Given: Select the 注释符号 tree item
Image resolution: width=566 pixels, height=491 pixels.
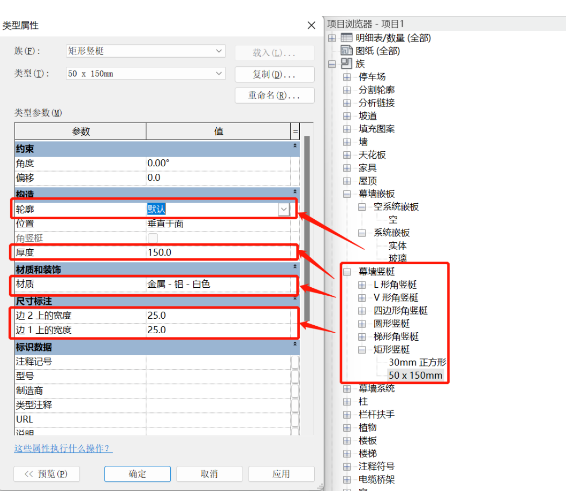Looking at the screenshot, I should [377, 466].
